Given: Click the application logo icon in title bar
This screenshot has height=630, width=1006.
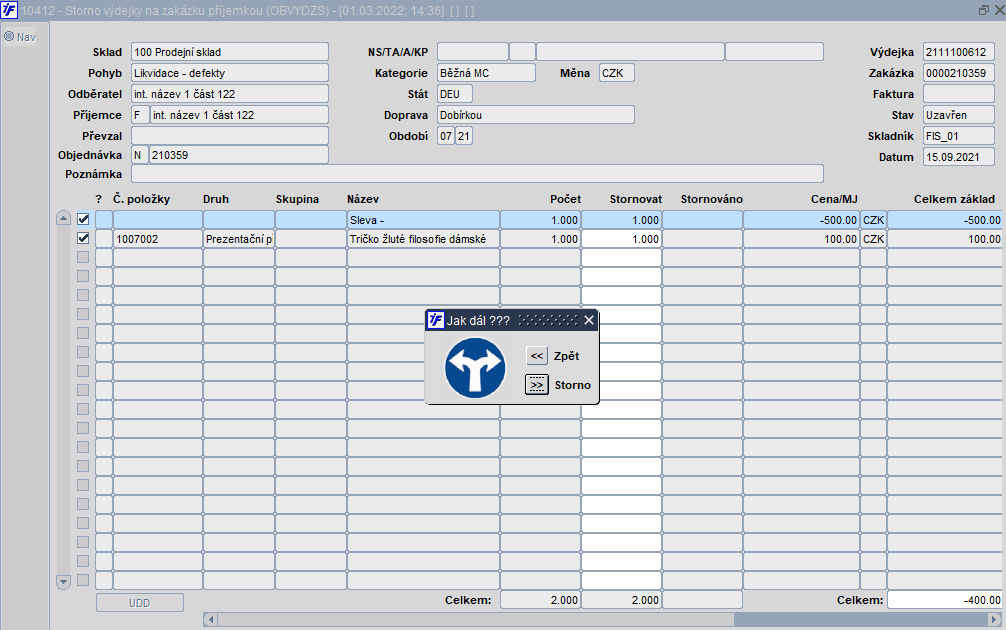Looking at the screenshot, I should (x=9, y=10).
